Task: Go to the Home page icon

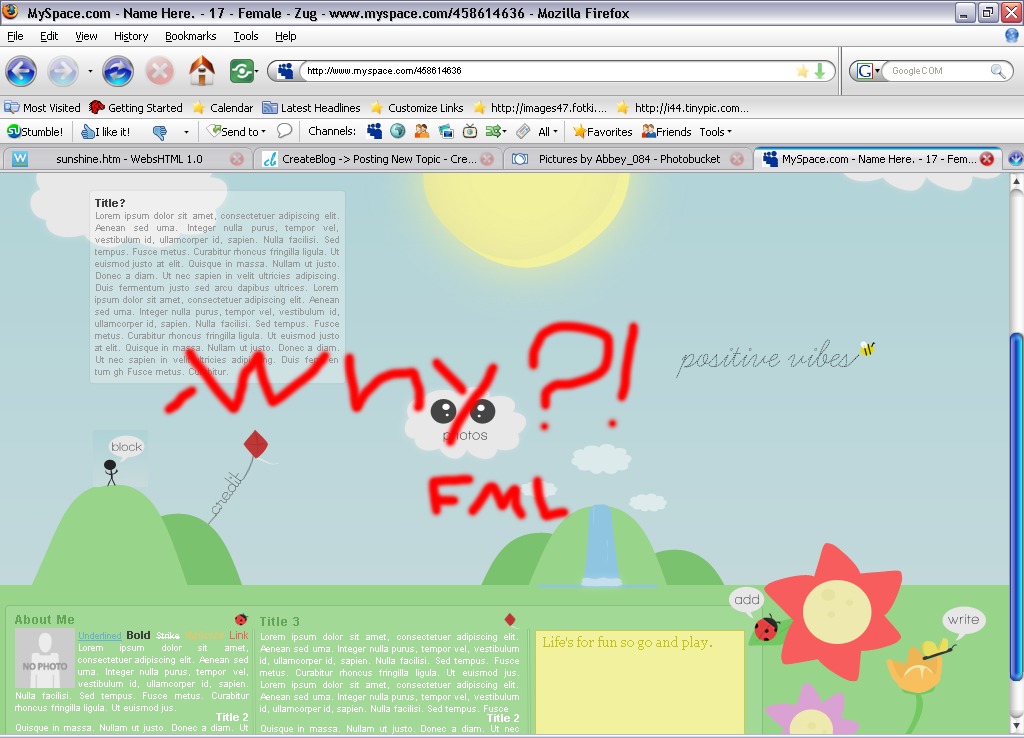Action: coord(201,71)
